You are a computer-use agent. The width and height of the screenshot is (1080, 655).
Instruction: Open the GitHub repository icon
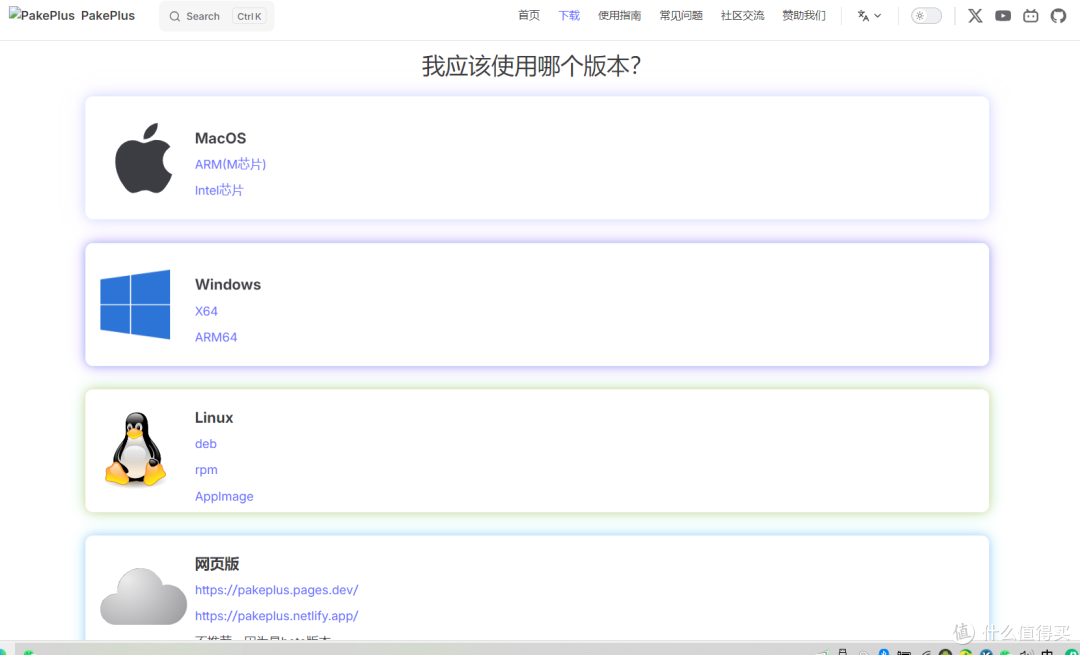coord(1058,16)
